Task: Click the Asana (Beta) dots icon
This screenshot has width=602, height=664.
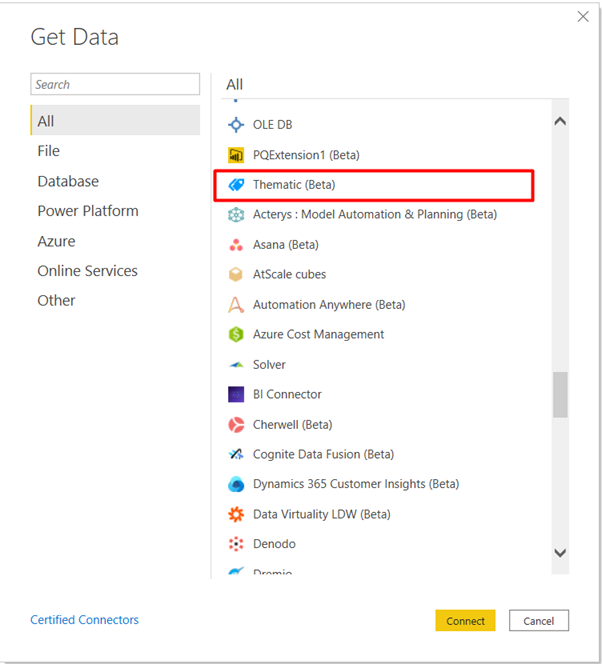Action: (236, 245)
